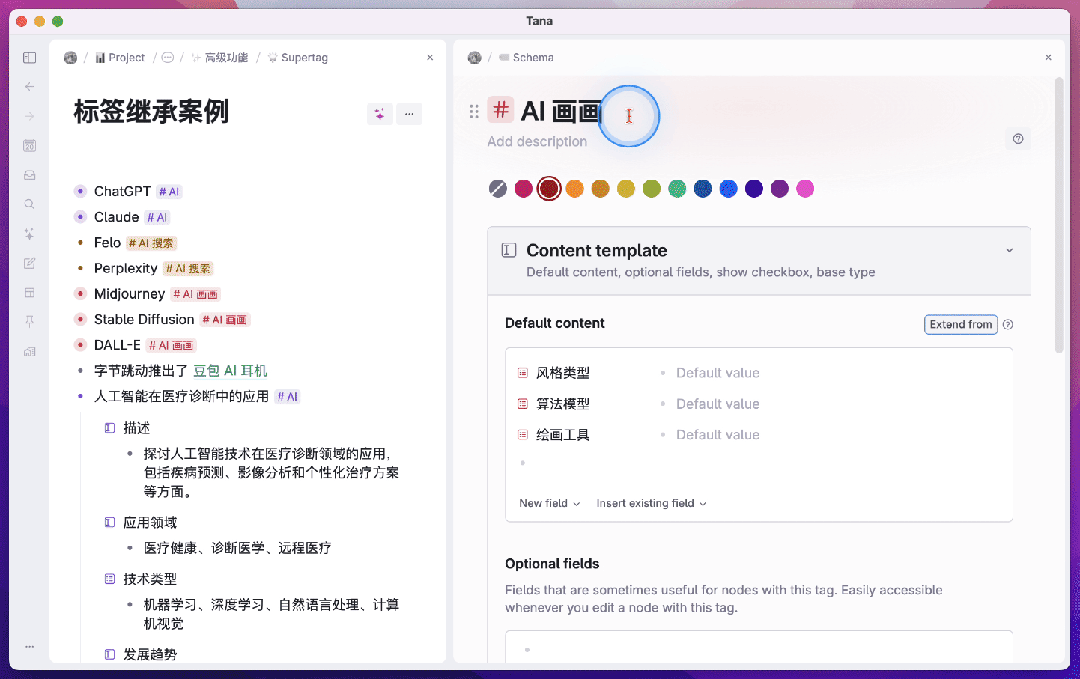1080x679 pixels.
Task: Open Supertag in the breadcrumb
Action: 298,58
